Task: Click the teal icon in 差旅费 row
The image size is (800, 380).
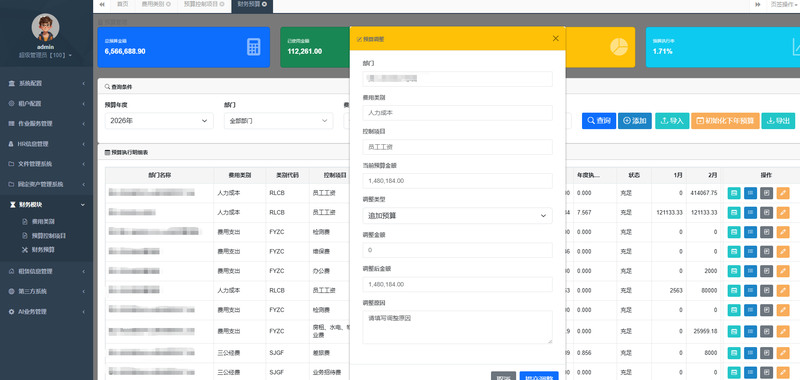Action: pyautogui.click(x=734, y=353)
